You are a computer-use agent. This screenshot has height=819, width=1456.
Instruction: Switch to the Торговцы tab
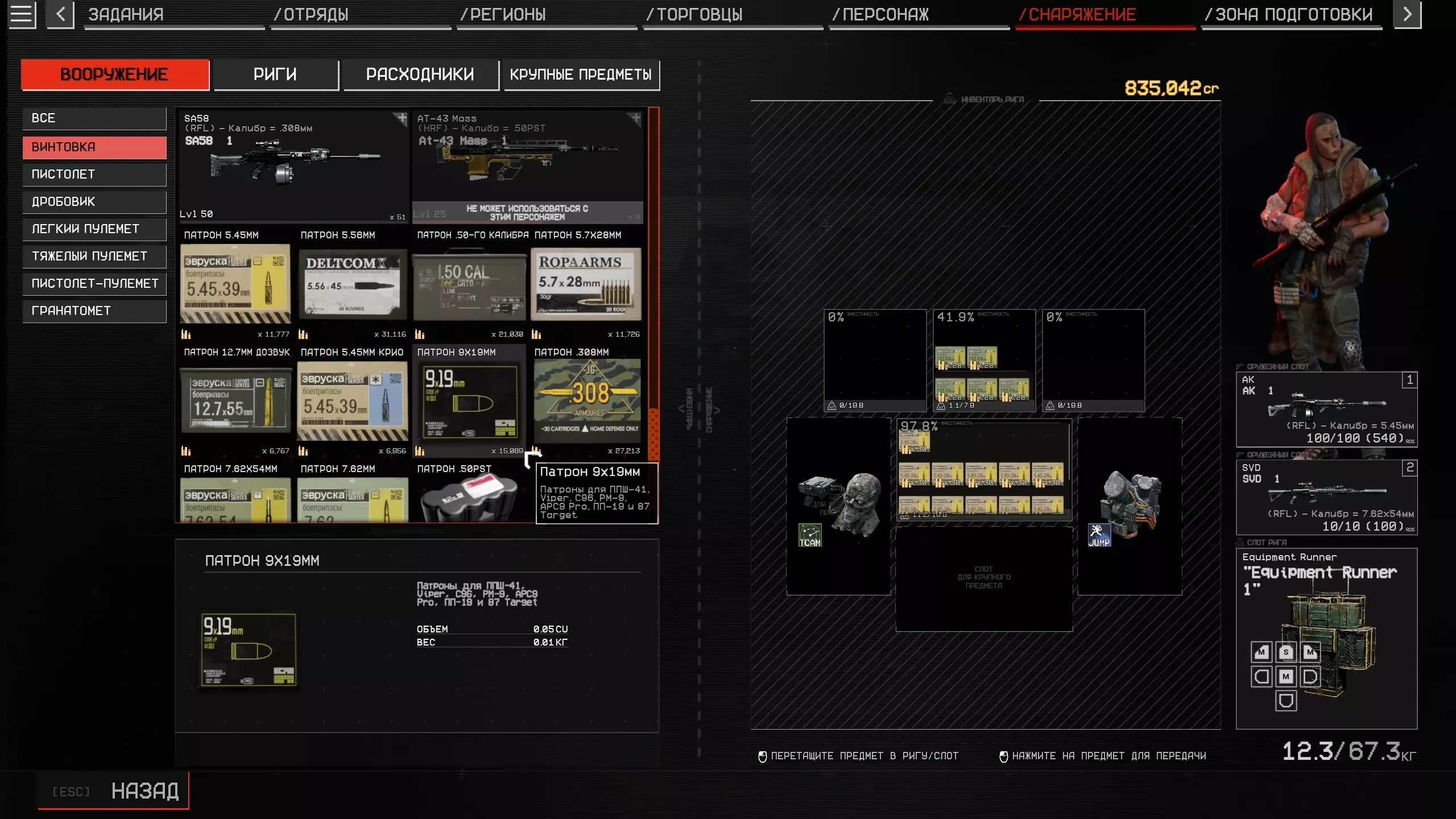(x=694, y=15)
